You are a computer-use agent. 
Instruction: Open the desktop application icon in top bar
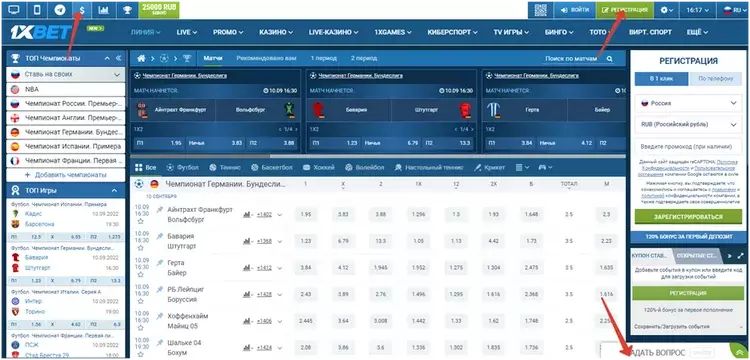click(14, 10)
